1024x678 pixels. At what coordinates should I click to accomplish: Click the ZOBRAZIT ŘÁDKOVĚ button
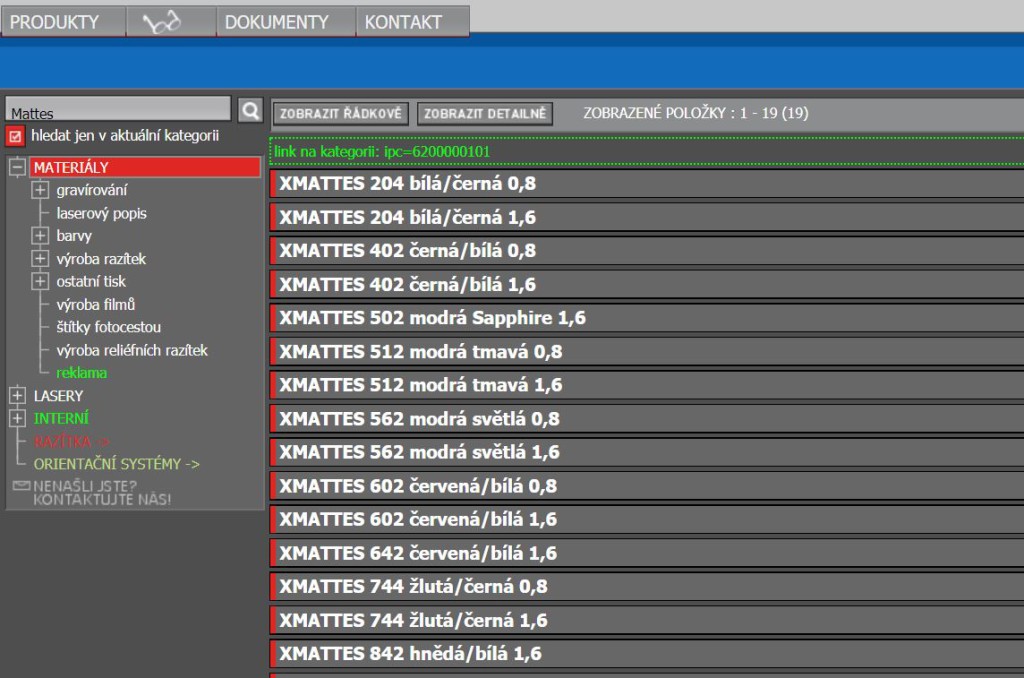pos(341,114)
